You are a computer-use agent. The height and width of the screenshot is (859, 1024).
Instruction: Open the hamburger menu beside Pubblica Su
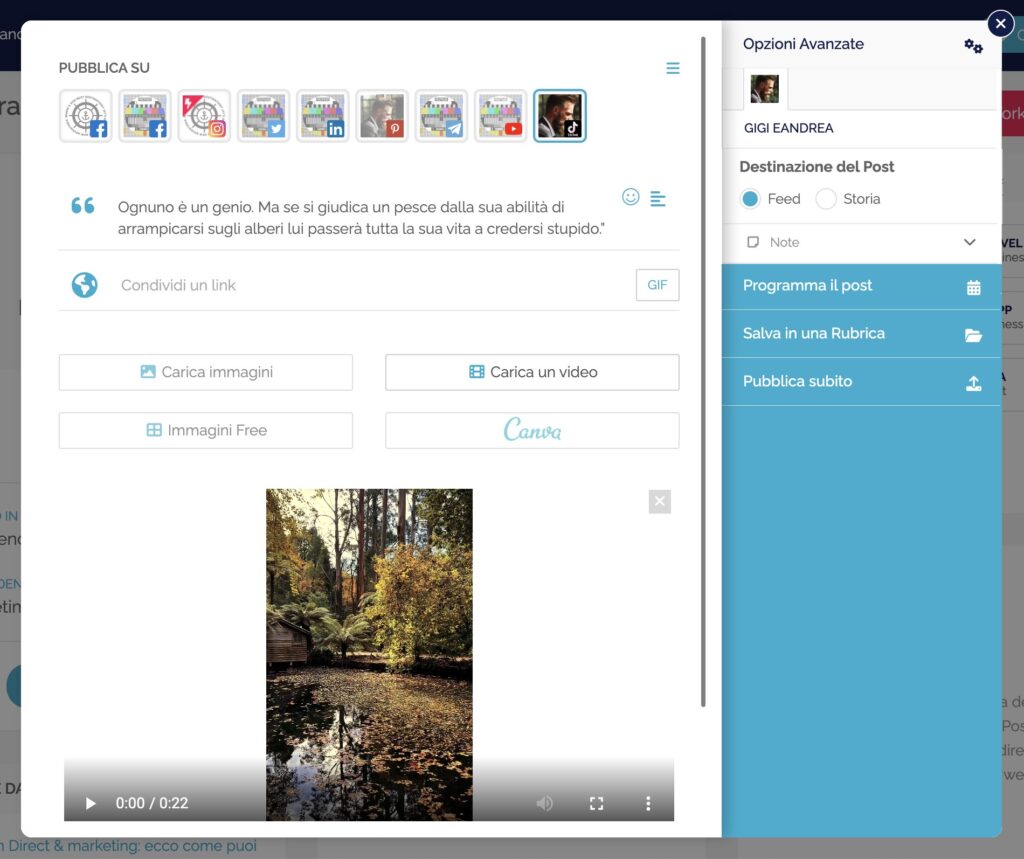[x=673, y=68]
